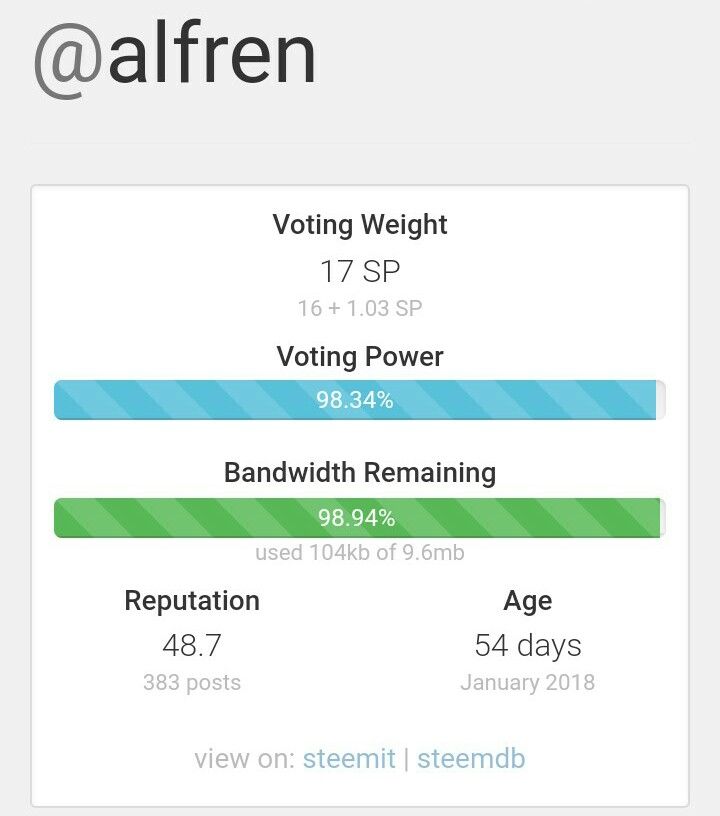Click the 54 days account age
Viewport: 720px width, 816px height.
coord(528,646)
